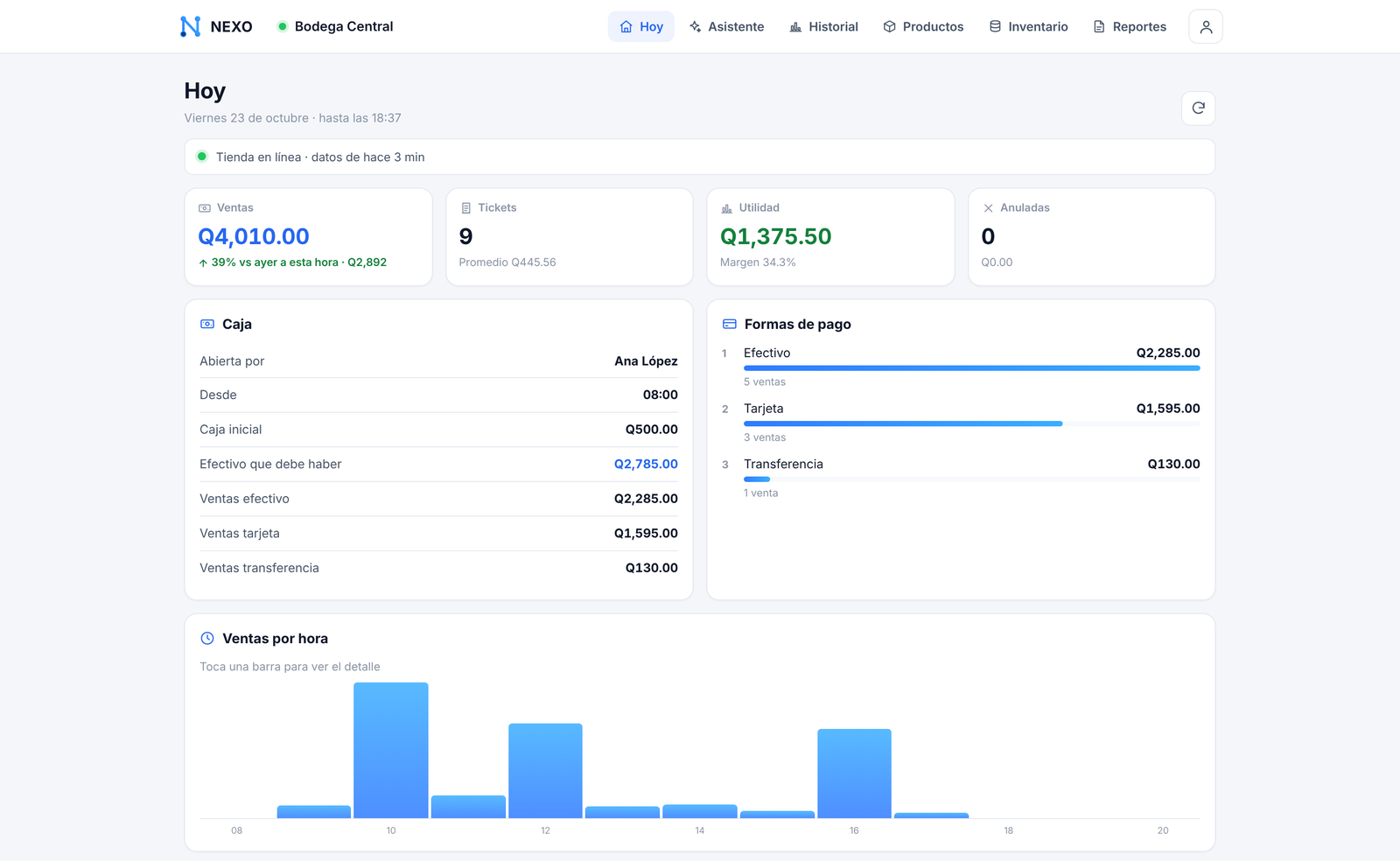Click the Margen 34.3% text
Screen dimensions: 1400x861
click(758, 262)
